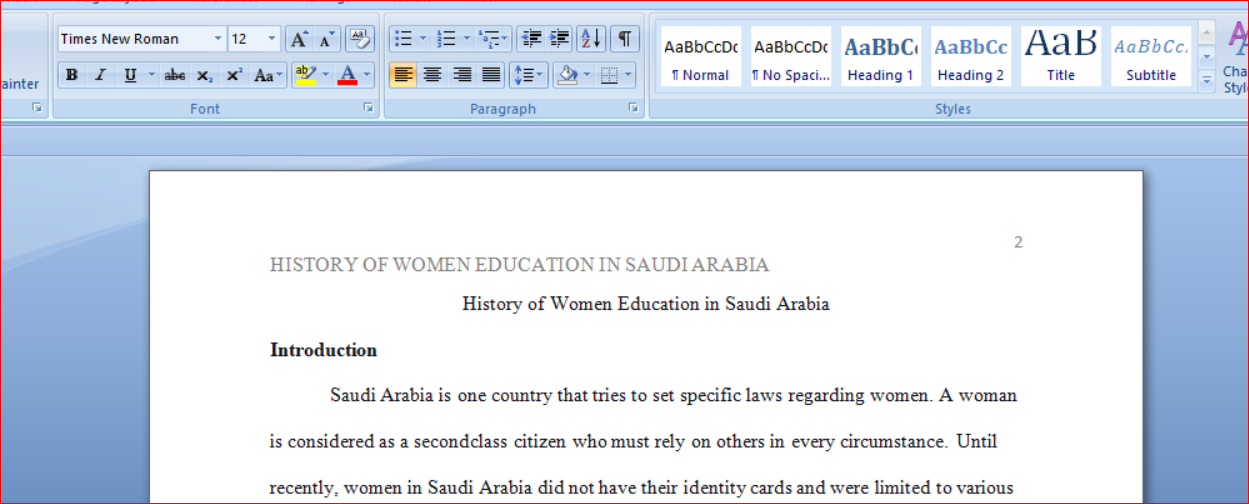Click the Clear Formatting eraser icon
The width and height of the screenshot is (1249, 504).
tap(360, 39)
